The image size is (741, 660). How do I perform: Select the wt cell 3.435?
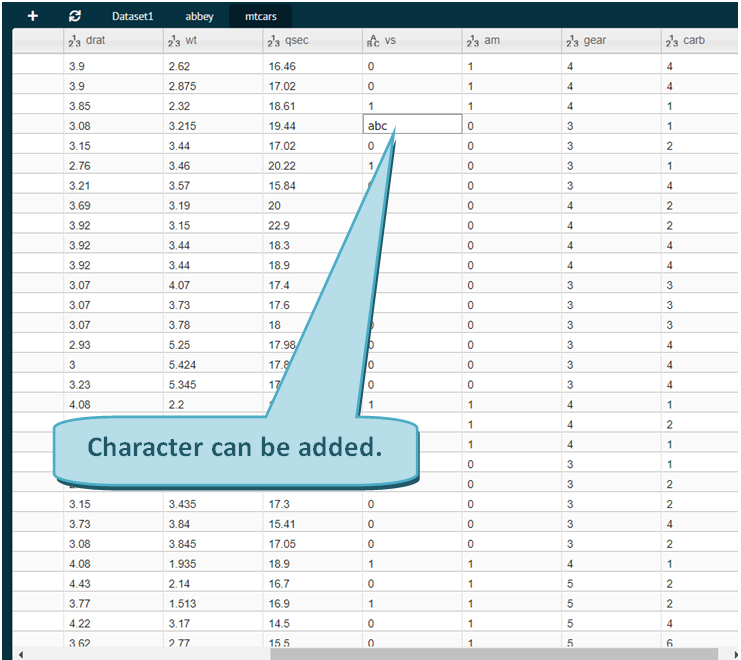(x=213, y=504)
